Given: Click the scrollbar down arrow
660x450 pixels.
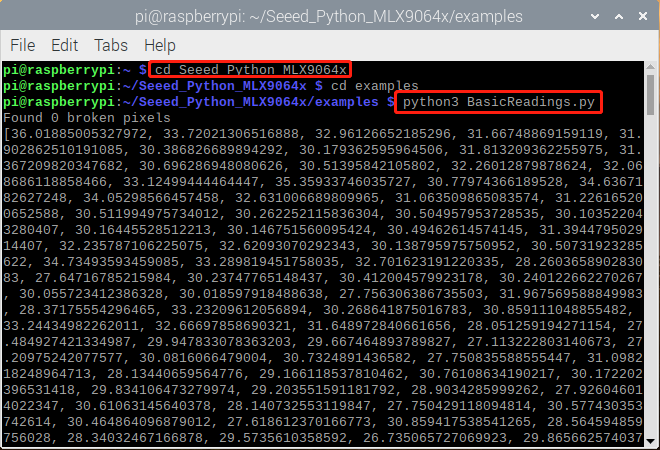Looking at the screenshot, I should coord(650,441).
